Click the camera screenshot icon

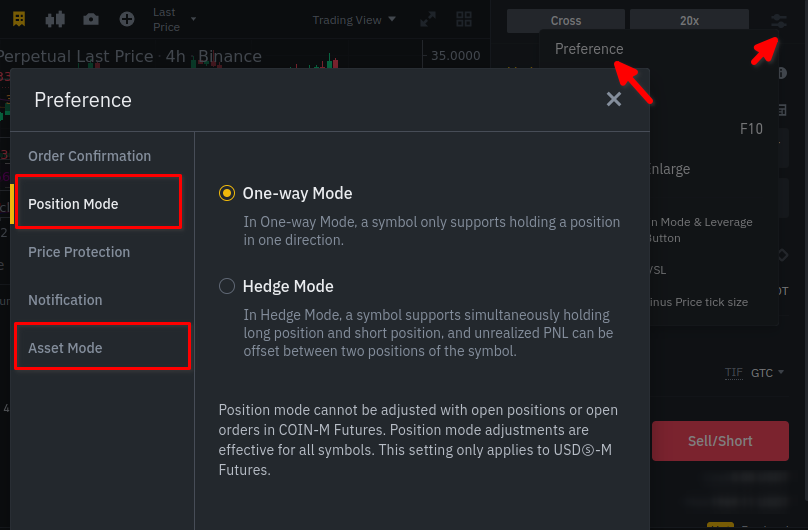click(x=91, y=19)
